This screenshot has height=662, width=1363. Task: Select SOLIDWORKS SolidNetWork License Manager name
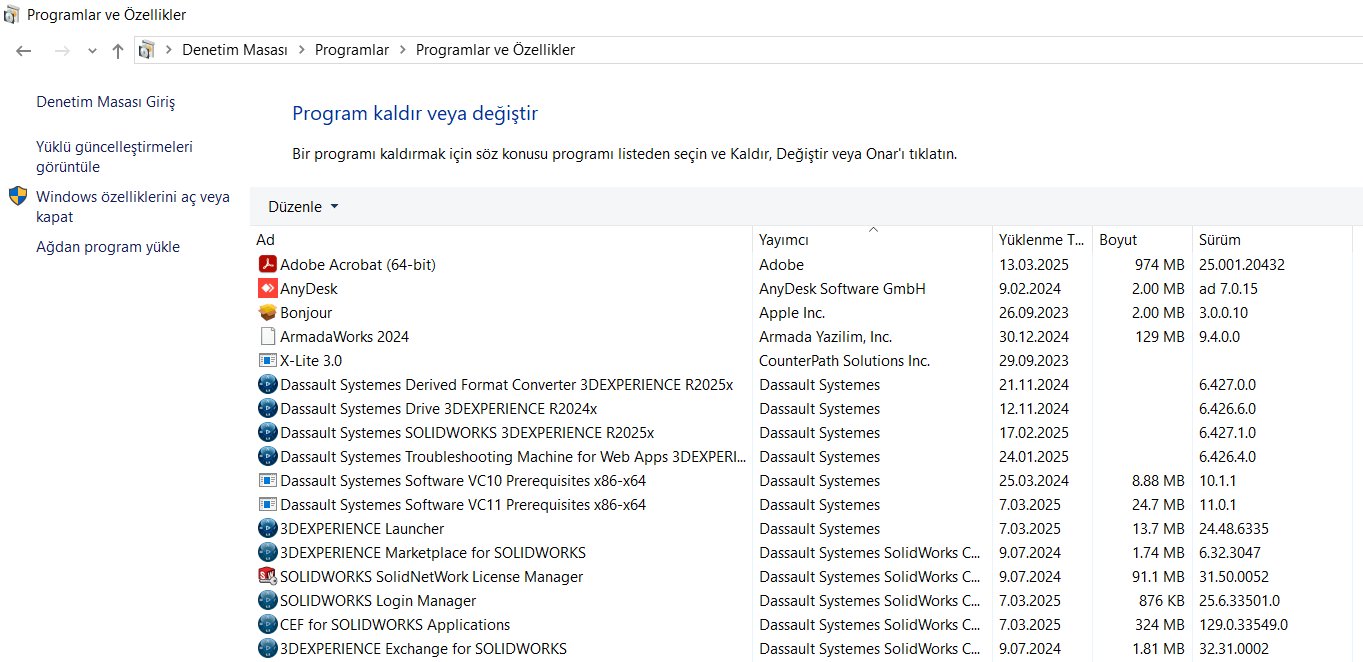[x=432, y=577]
